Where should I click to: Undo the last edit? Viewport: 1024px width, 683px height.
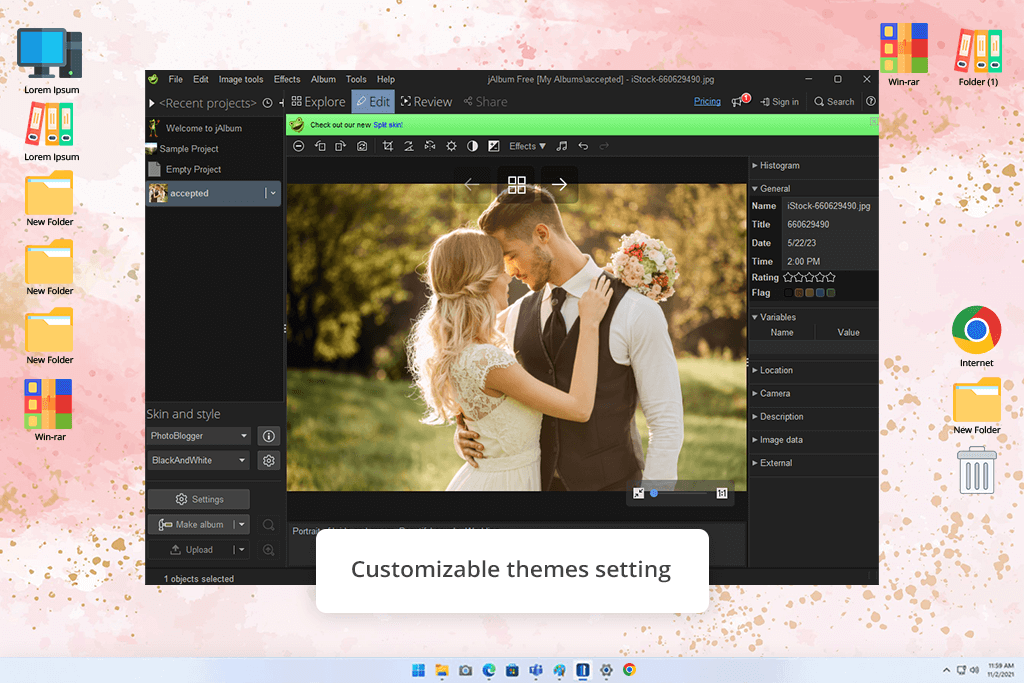[x=583, y=146]
